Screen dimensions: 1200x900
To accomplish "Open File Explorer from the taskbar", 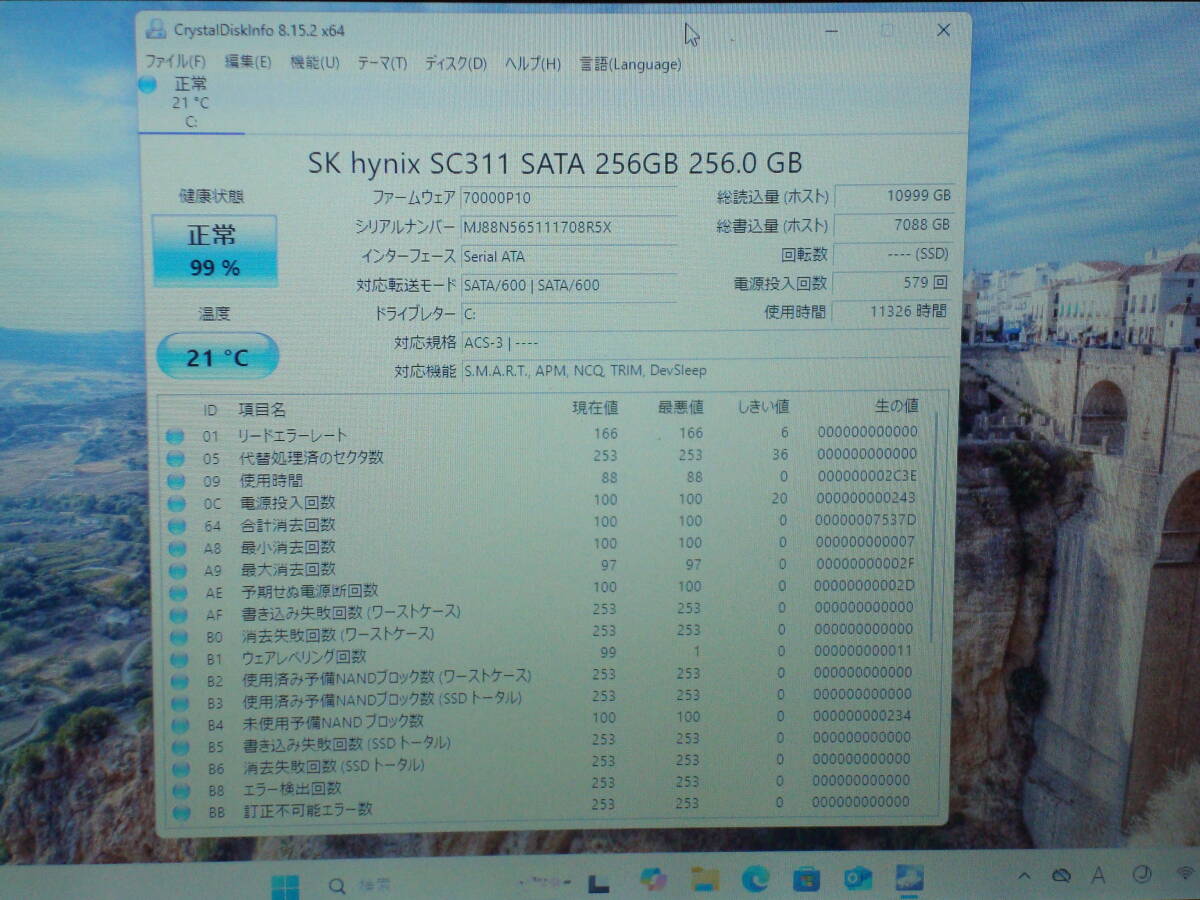I will (x=706, y=880).
